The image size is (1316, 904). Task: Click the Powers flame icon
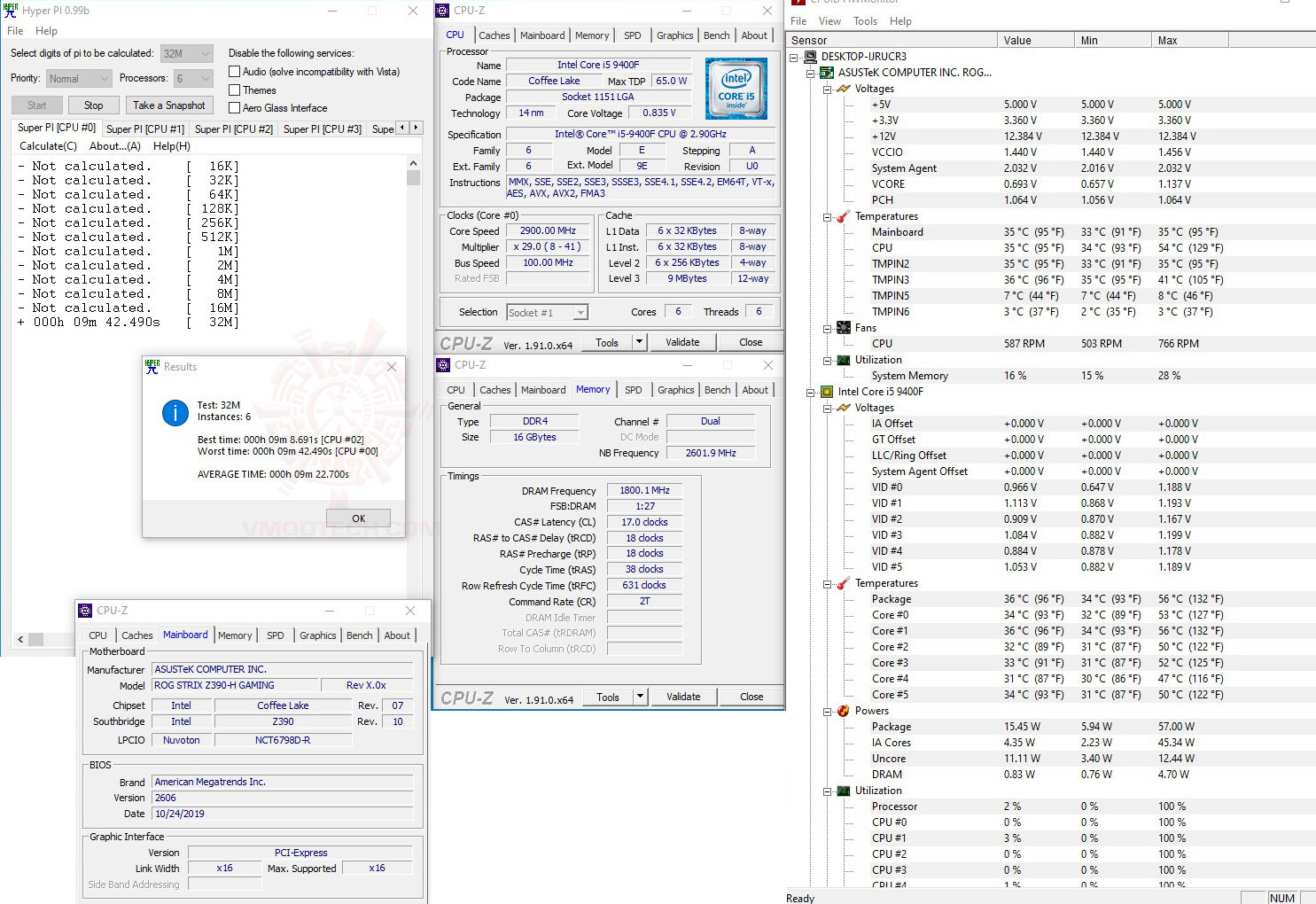844,711
